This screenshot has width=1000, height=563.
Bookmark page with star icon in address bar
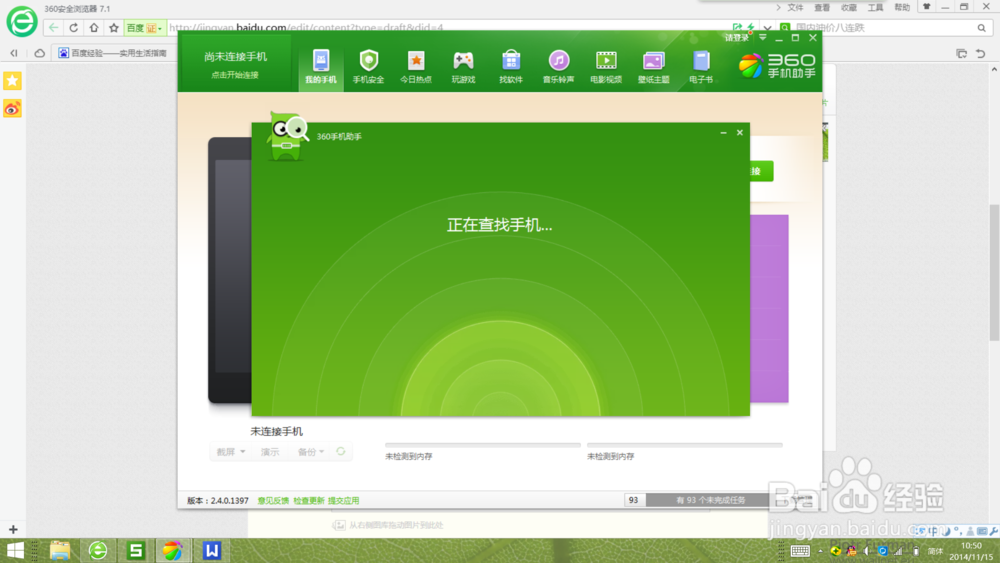[x=114, y=27]
